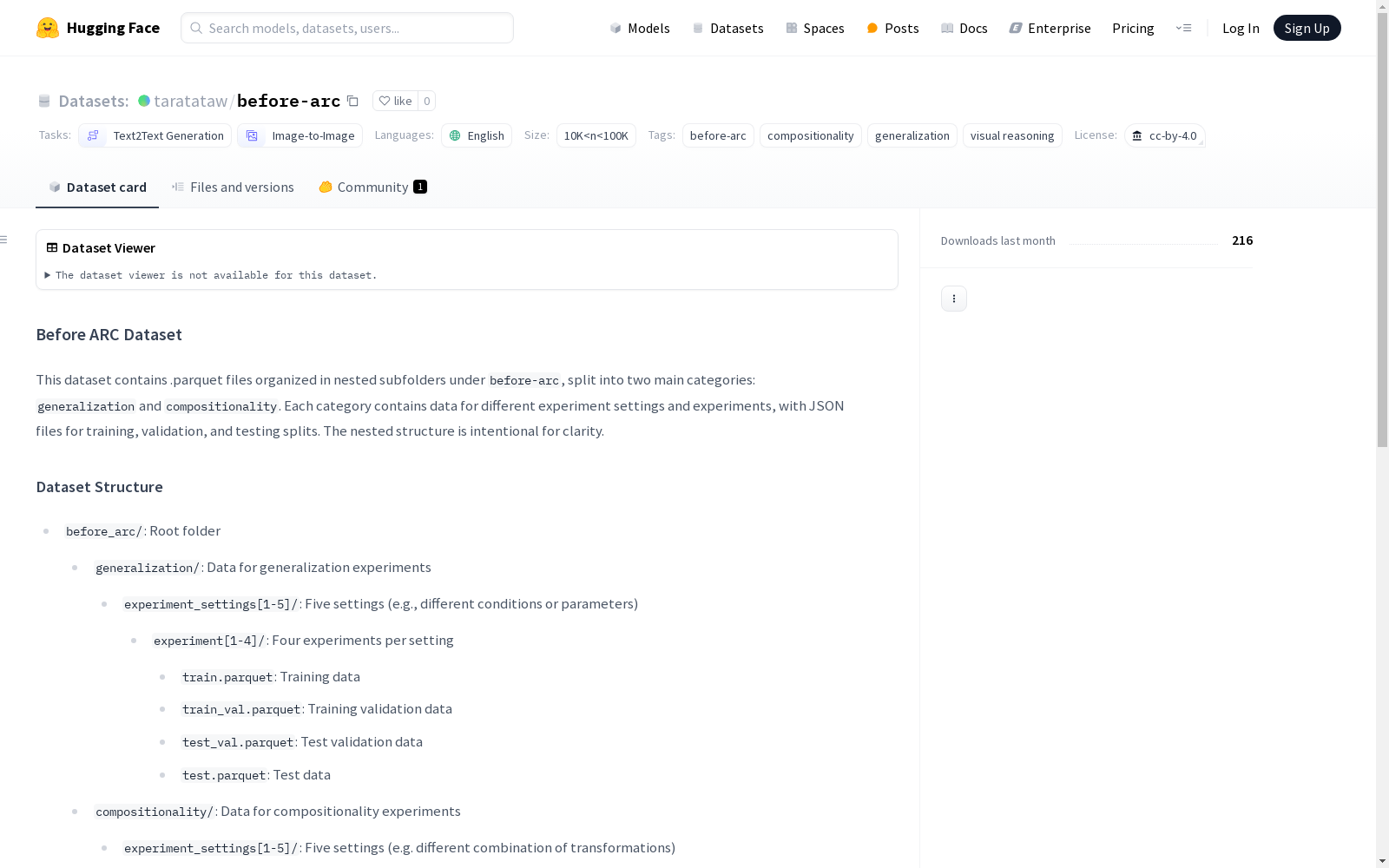
Task: Open Posts in the top navigation
Action: click(892, 28)
